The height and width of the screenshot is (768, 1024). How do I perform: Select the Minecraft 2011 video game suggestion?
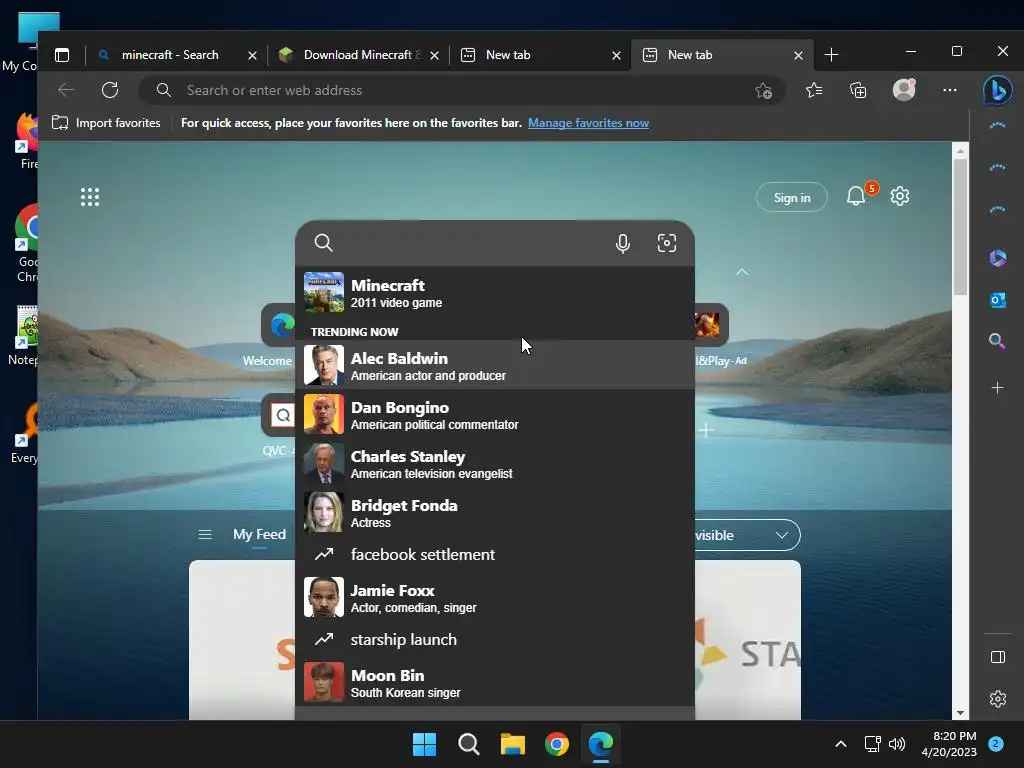495,293
